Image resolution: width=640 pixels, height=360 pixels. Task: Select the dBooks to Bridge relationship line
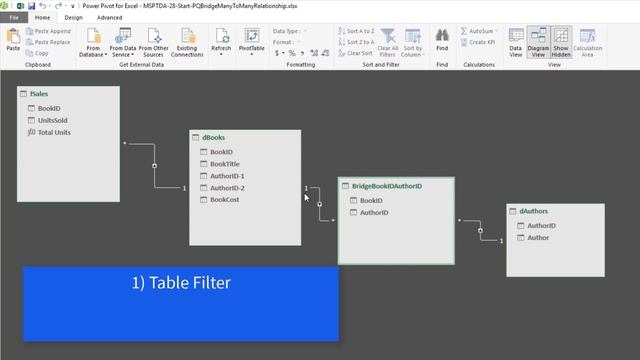click(x=319, y=204)
